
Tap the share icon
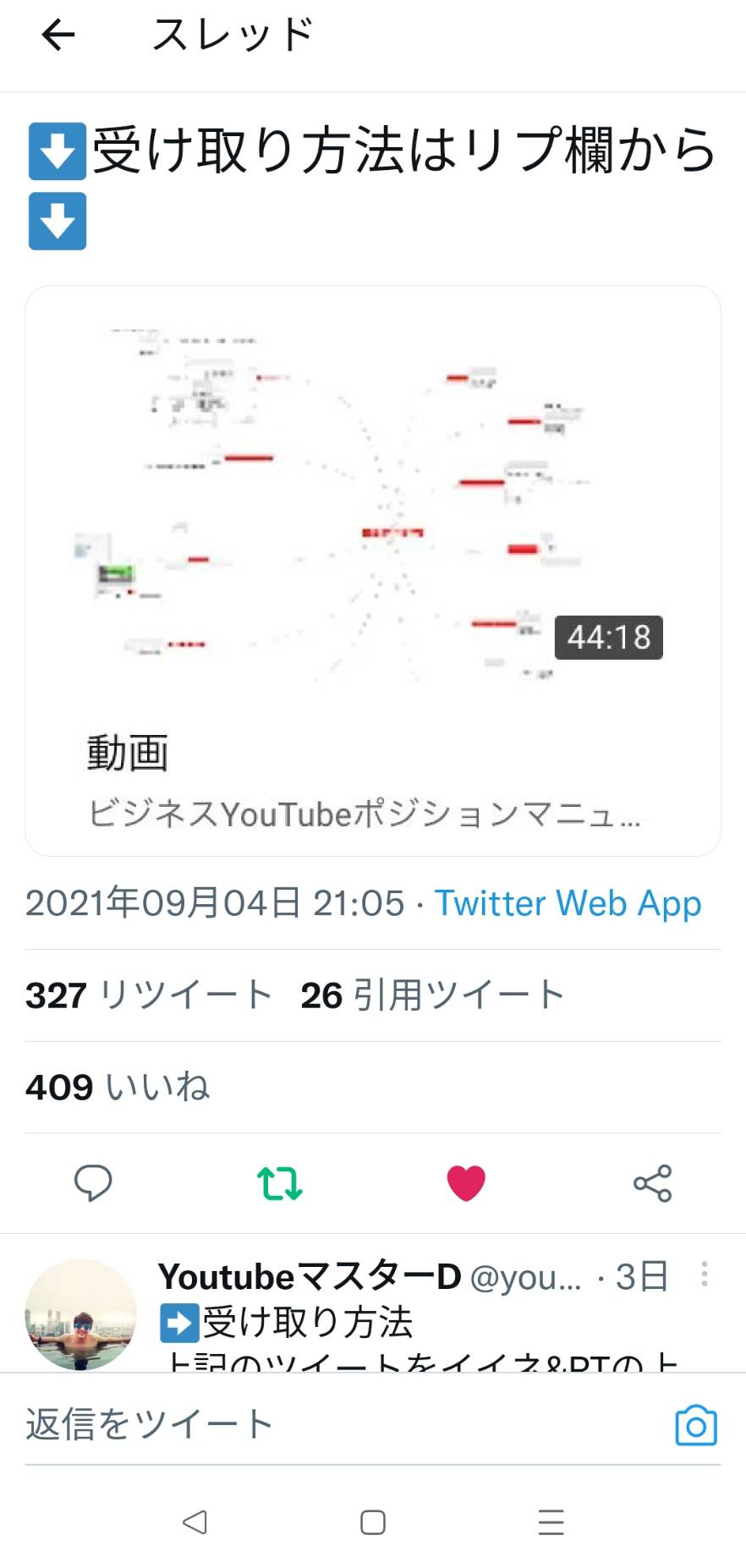pyautogui.click(x=653, y=1183)
